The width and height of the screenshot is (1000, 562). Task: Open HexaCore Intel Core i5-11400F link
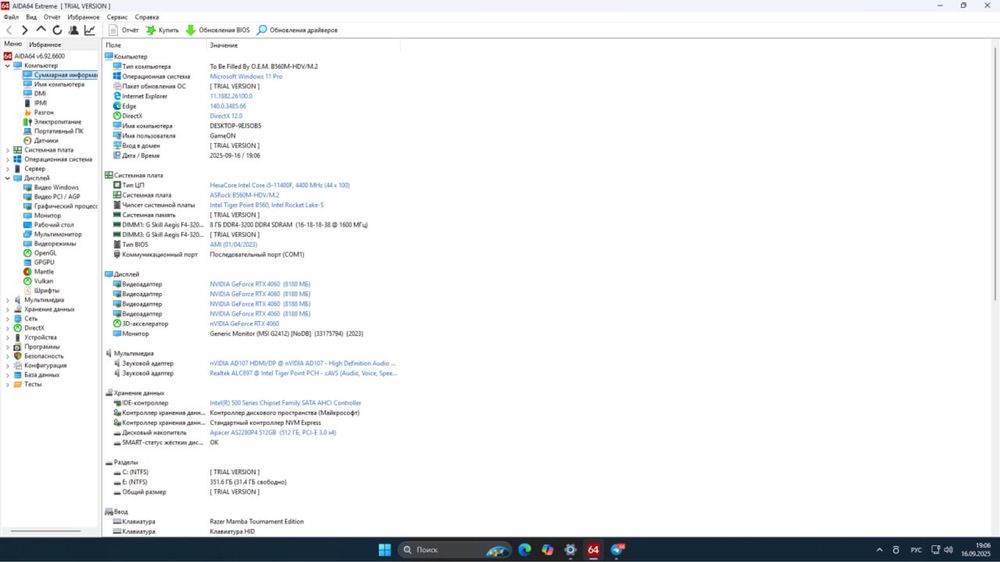pyautogui.click(x=279, y=186)
